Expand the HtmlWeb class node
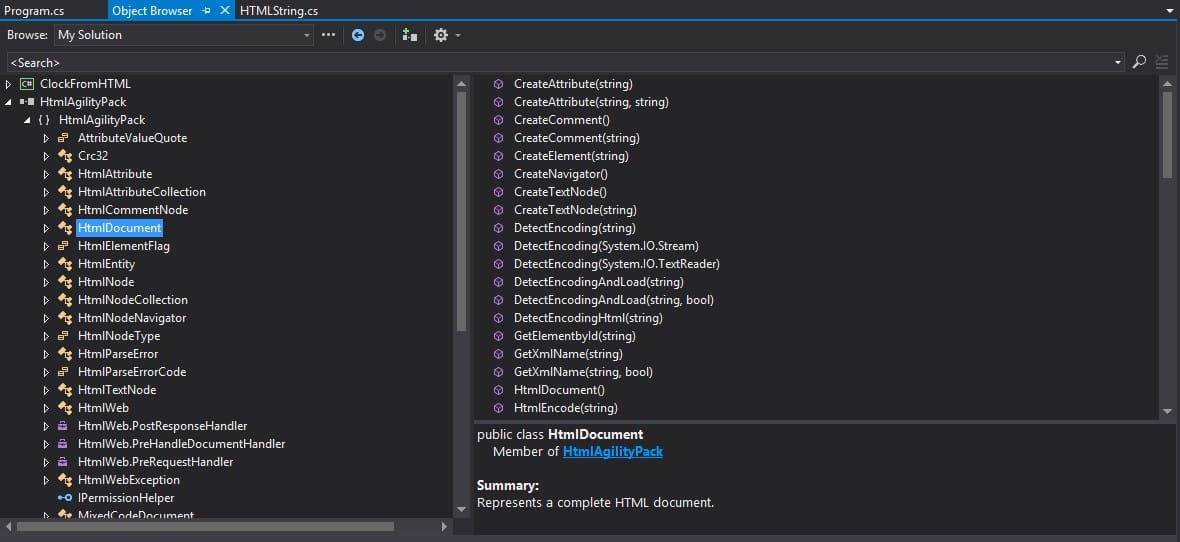The height and width of the screenshot is (542, 1180). [x=46, y=407]
